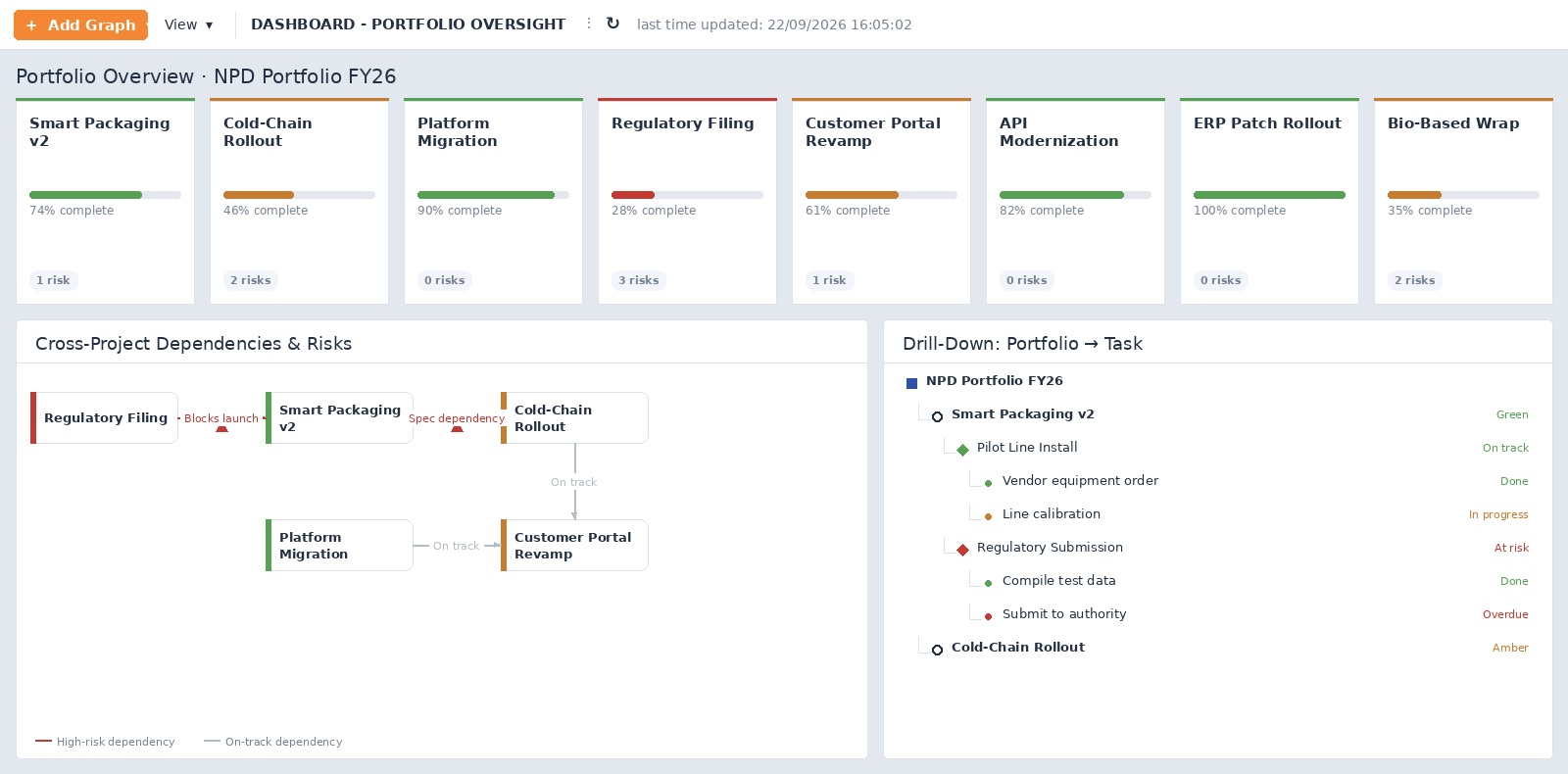Click the 2 risks badge on Cold-Chain Rollout

pos(250,280)
